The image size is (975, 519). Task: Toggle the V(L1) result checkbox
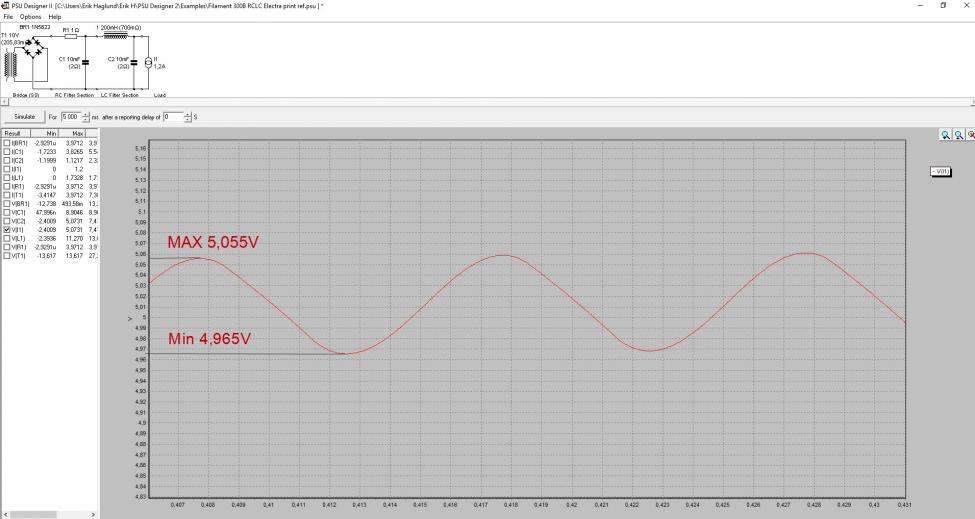pyautogui.click(x=7, y=239)
